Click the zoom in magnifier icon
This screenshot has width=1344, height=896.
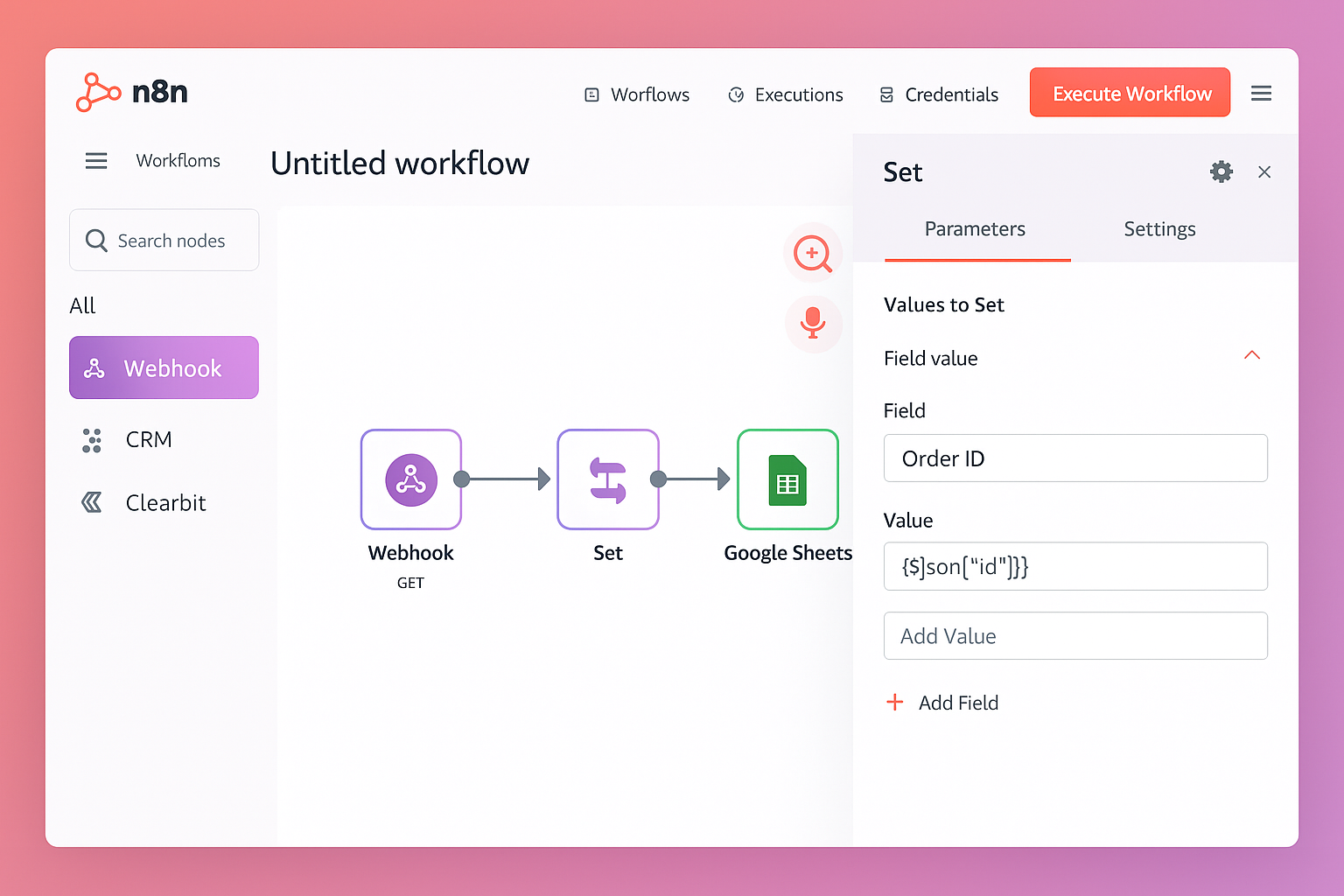tap(812, 254)
